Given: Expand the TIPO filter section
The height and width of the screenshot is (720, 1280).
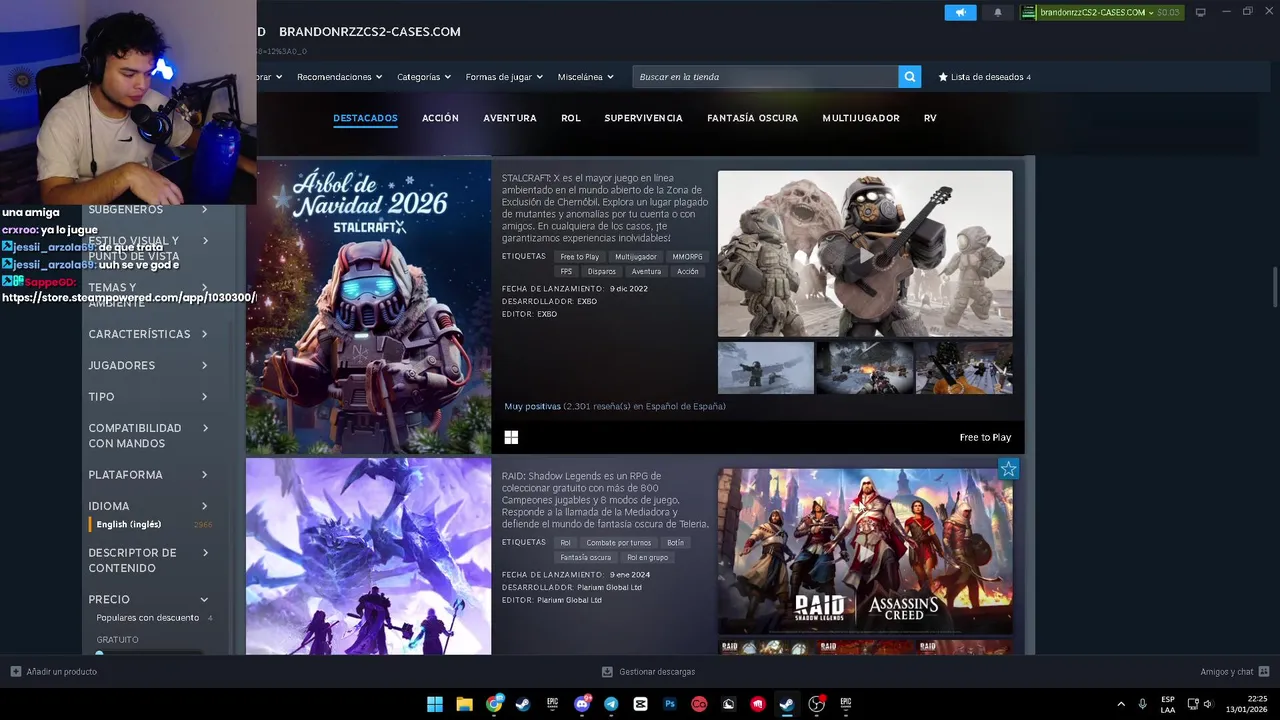Looking at the screenshot, I should pos(148,397).
